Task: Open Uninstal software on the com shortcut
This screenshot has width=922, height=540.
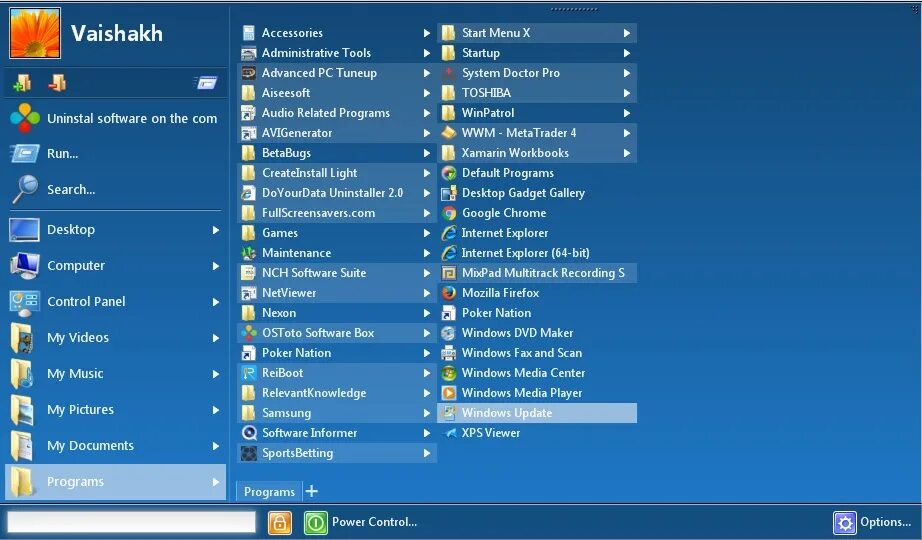Action: 115,118
